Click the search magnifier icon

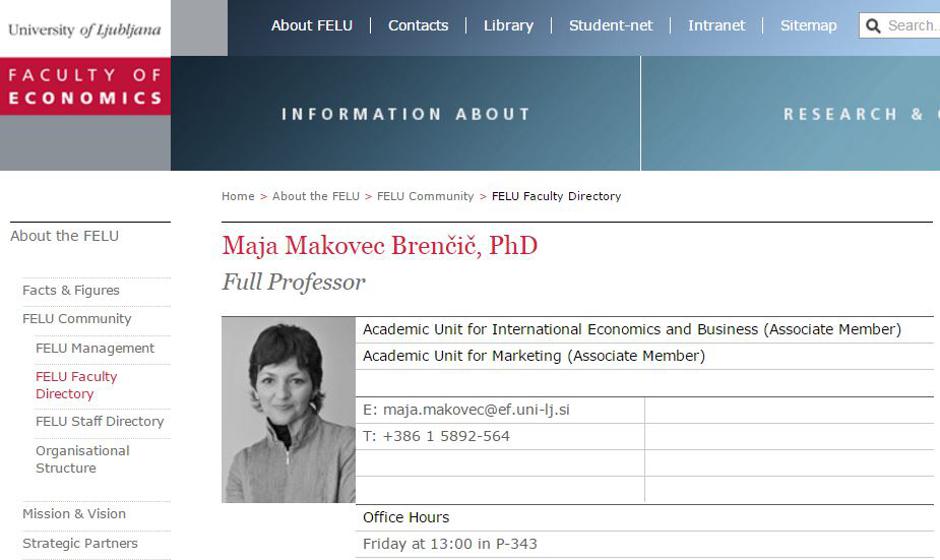[x=873, y=26]
